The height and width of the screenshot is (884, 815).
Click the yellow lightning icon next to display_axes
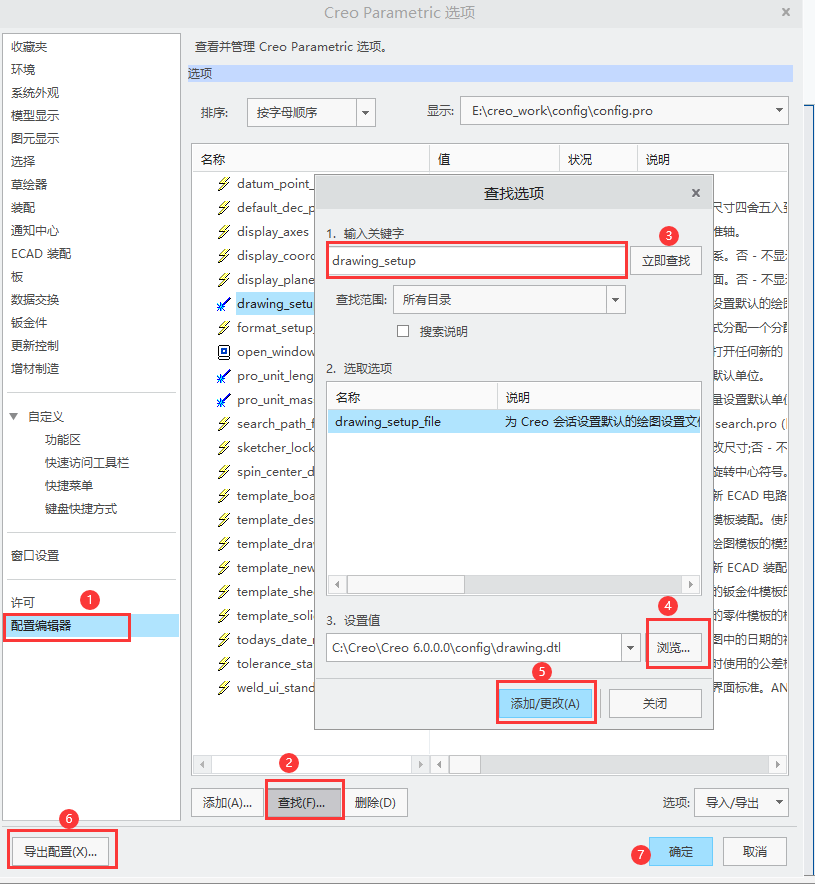(224, 231)
